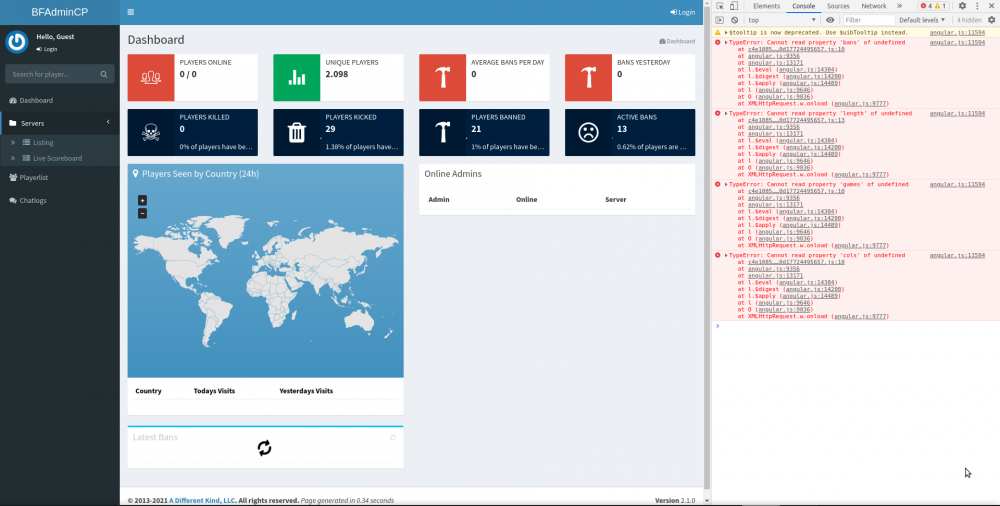The width and height of the screenshot is (1000, 506).
Task: Click the Players Online people icon tile
Action: (x=151, y=77)
